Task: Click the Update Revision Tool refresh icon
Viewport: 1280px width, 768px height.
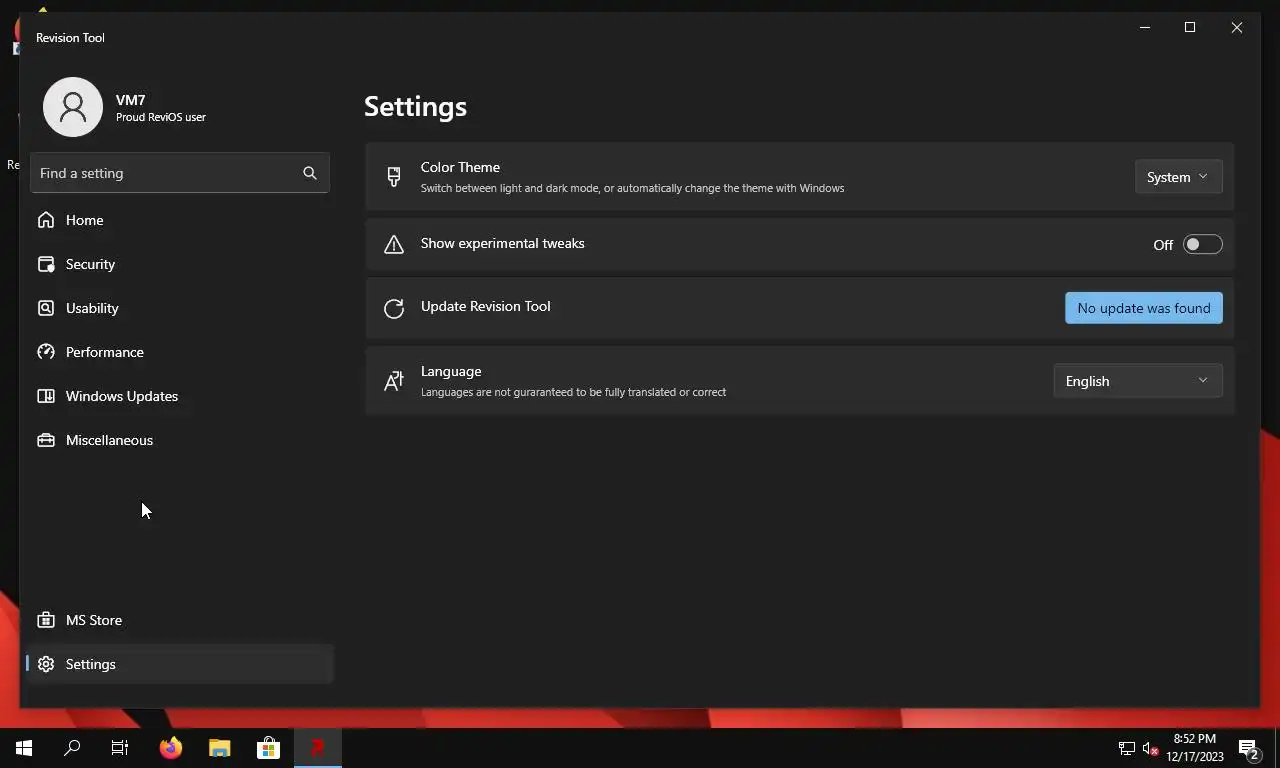Action: 394,308
